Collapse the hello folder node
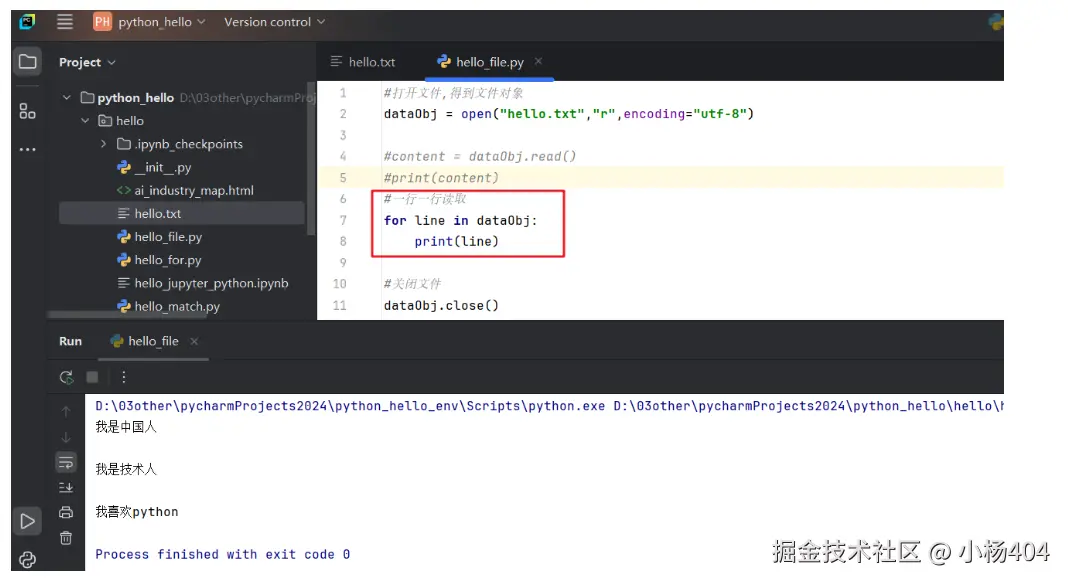 click(x=85, y=121)
